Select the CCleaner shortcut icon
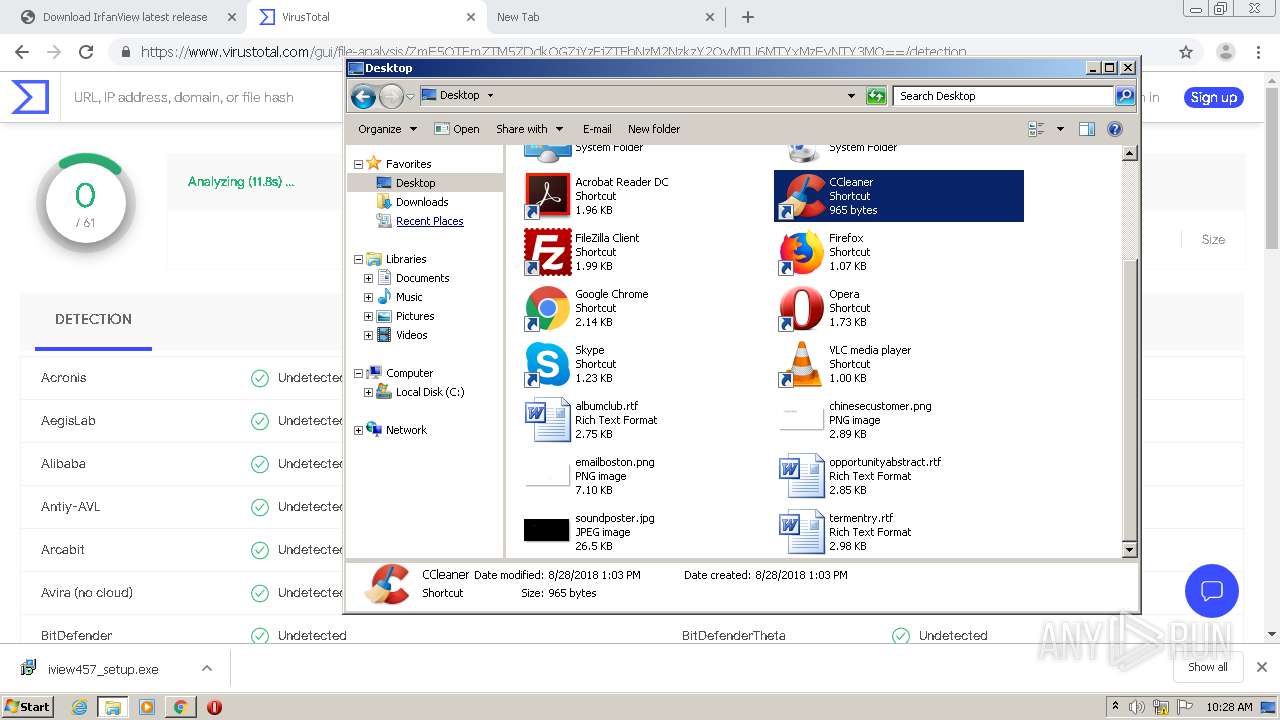The height and width of the screenshot is (720, 1280). [x=802, y=196]
